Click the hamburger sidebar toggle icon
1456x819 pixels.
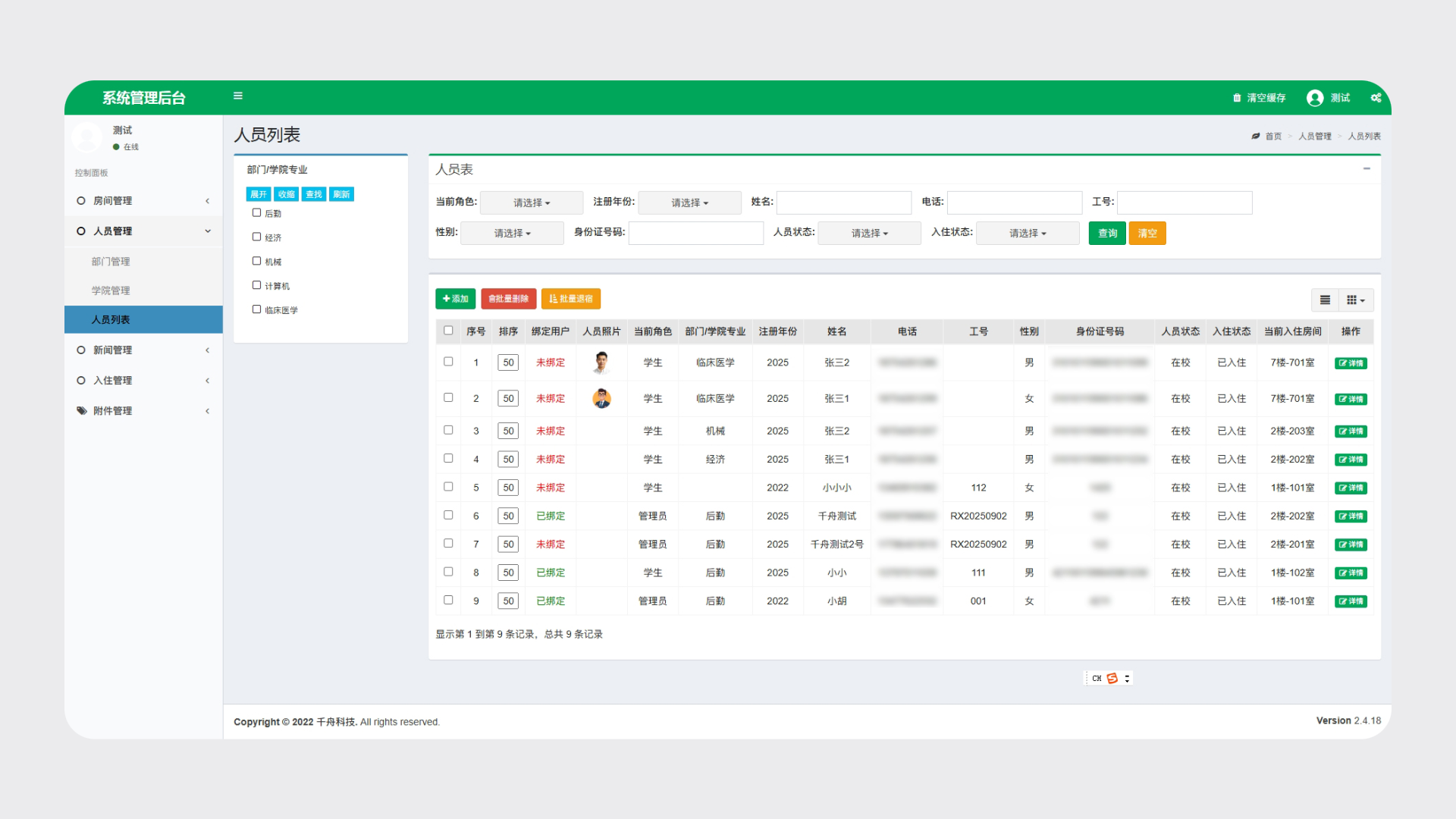click(x=237, y=96)
